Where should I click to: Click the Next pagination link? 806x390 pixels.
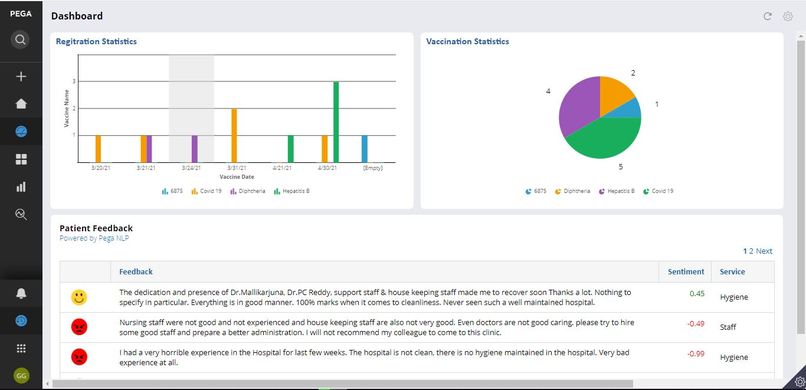click(764, 251)
